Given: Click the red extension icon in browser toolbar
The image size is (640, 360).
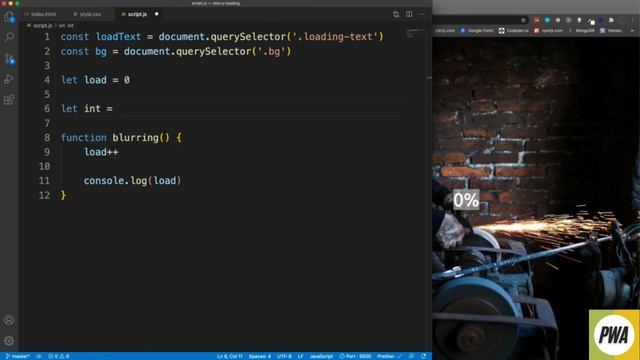Looking at the screenshot, I should (x=536, y=20).
